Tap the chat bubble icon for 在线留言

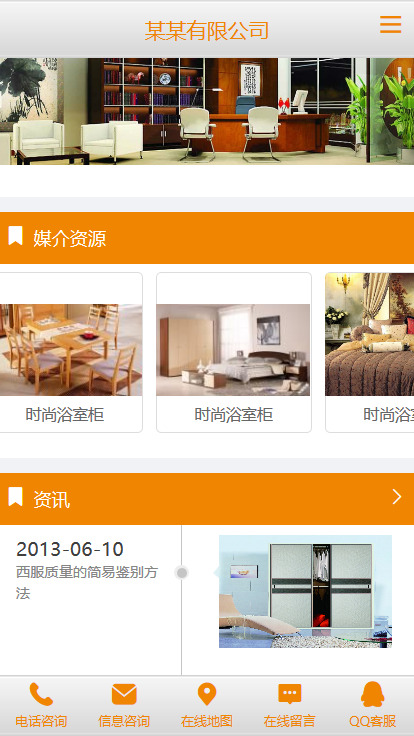(290, 694)
